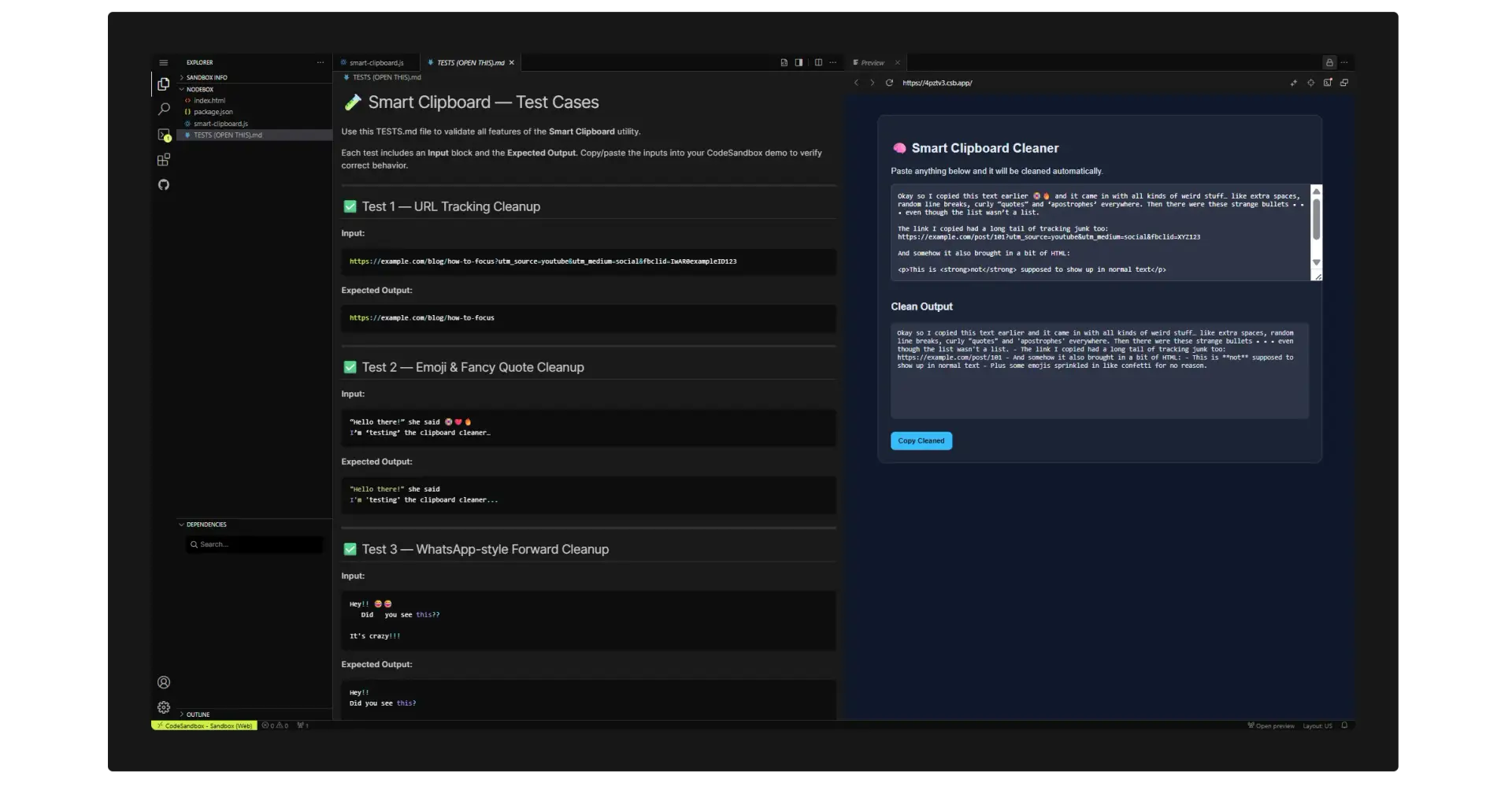1512x794 pixels.
Task: Click the example.com blog input URL link
Action: (543, 262)
